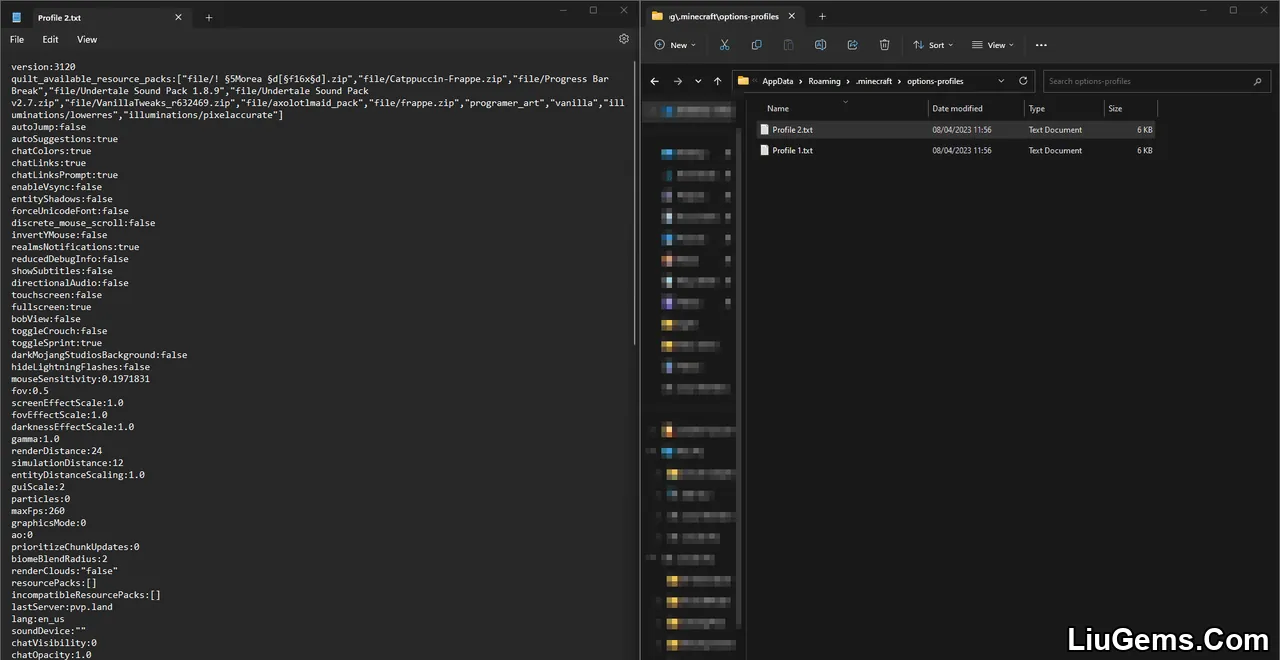This screenshot has width=1280, height=660.
Task: Click the Rename icon in Explorer toolbar
Action: coord(820,45)
